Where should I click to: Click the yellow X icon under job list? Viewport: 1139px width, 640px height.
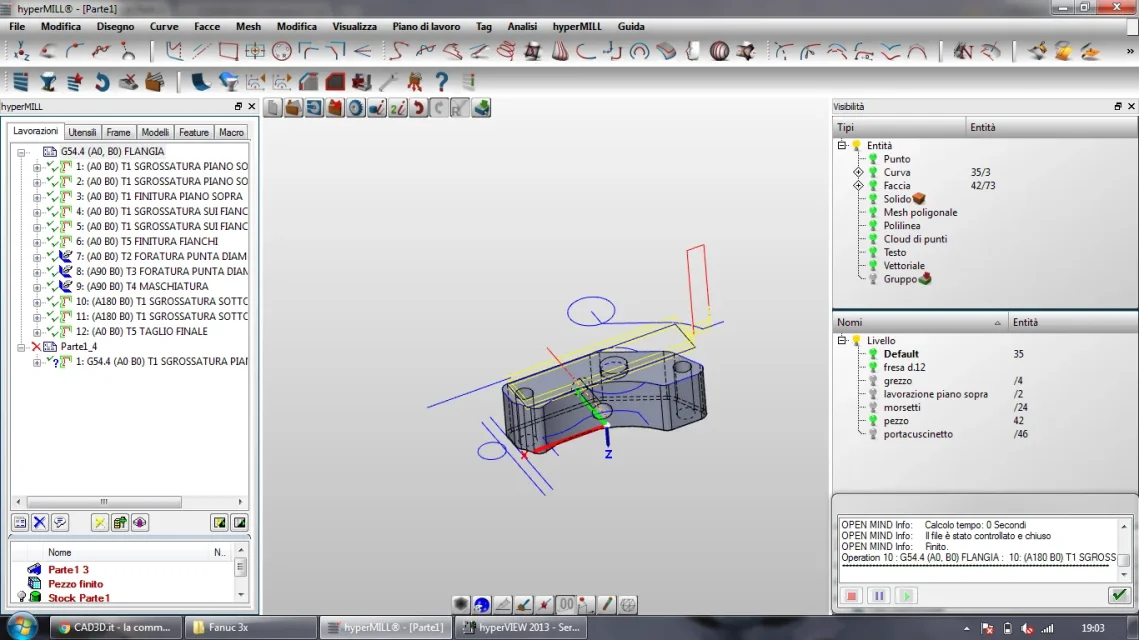(x=100, y=522)
